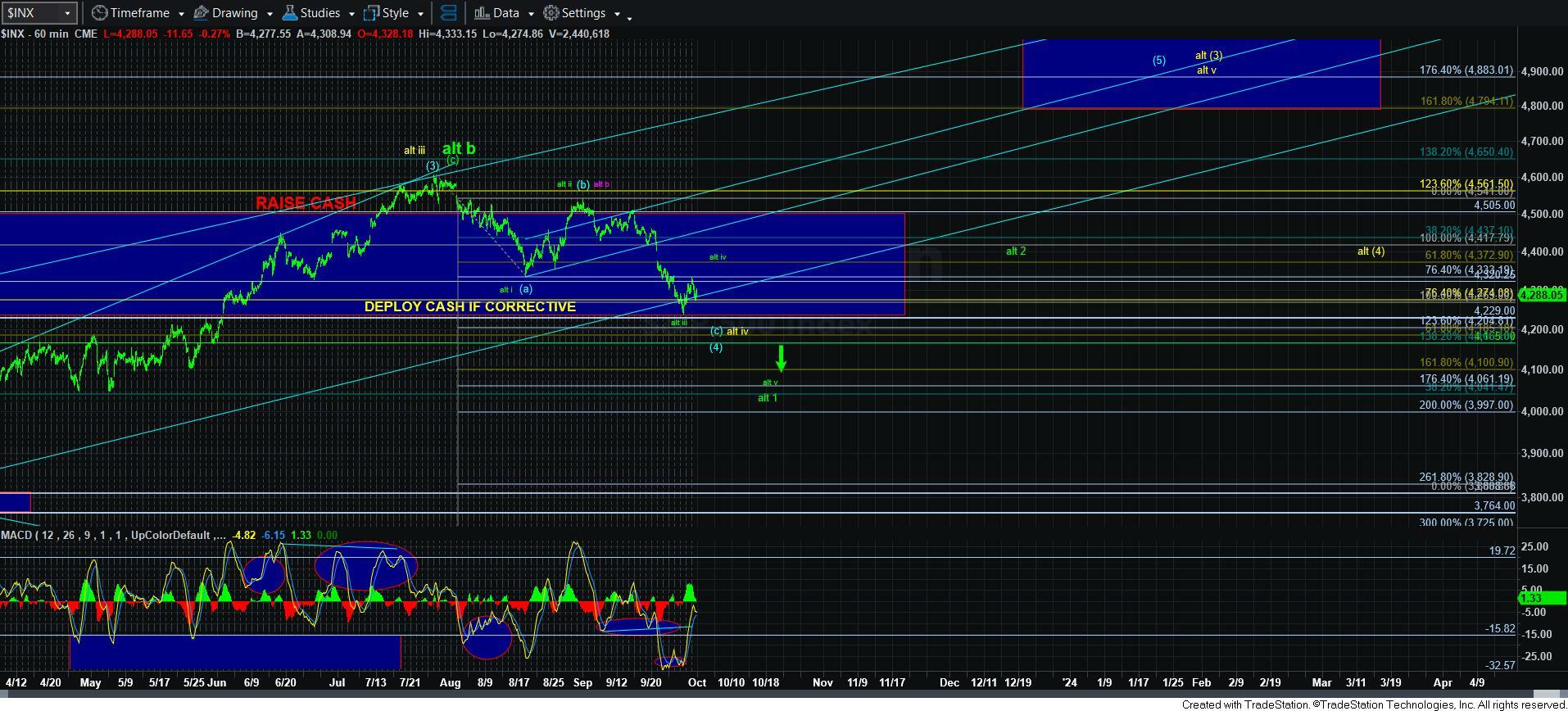1568x711 pixels.
Task: Select the 'alt (3)' yellow label
Action: click(x=1208, y=56)
